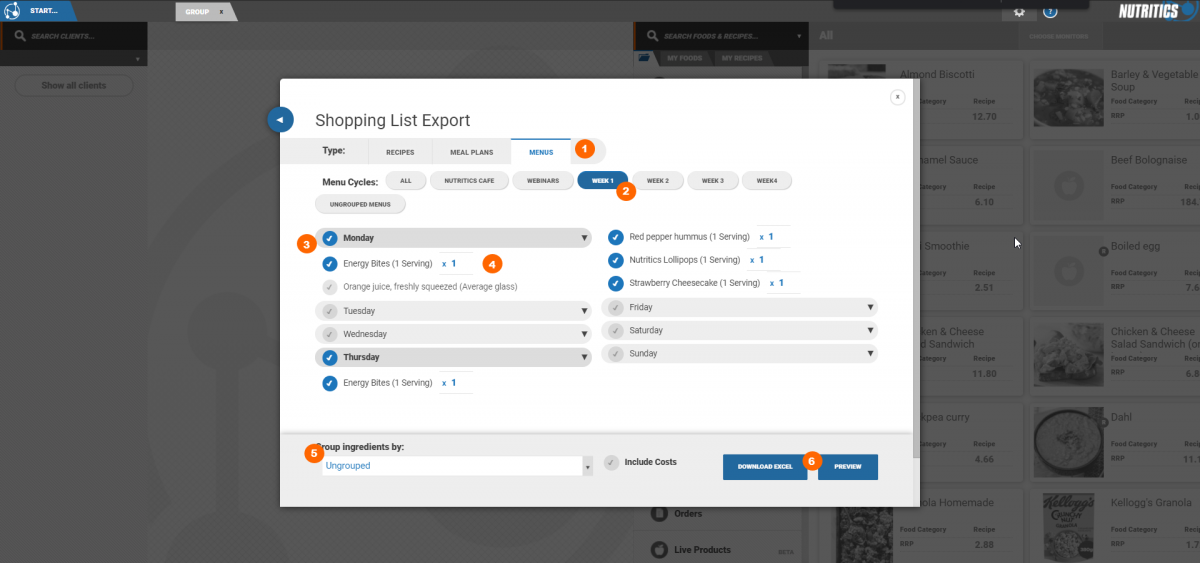Open the settings gear icon in top bar

pos(1018,12)
